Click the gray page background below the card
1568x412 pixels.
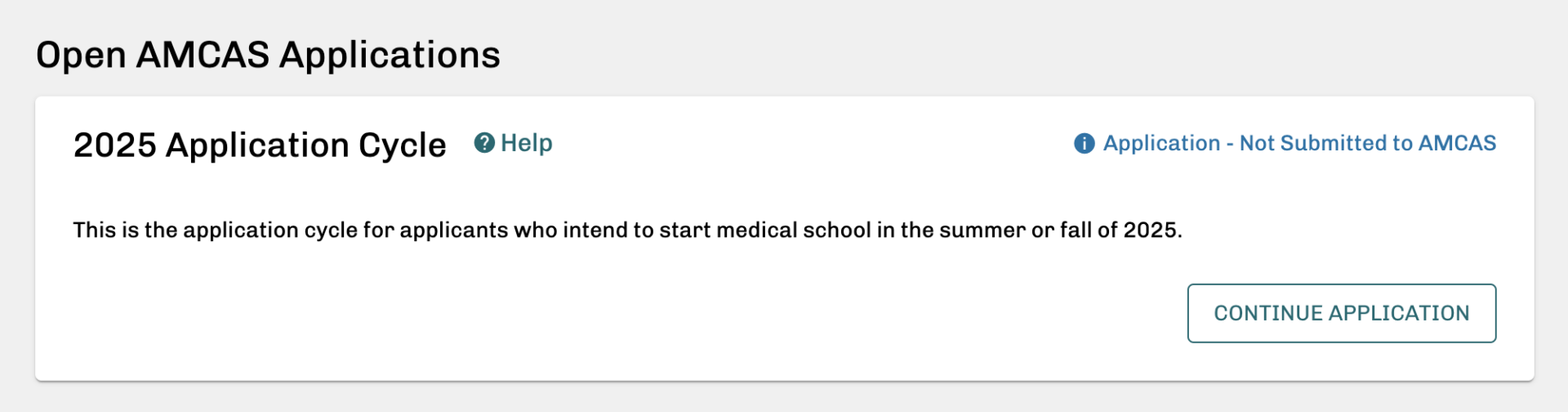[x=784, y=398]
